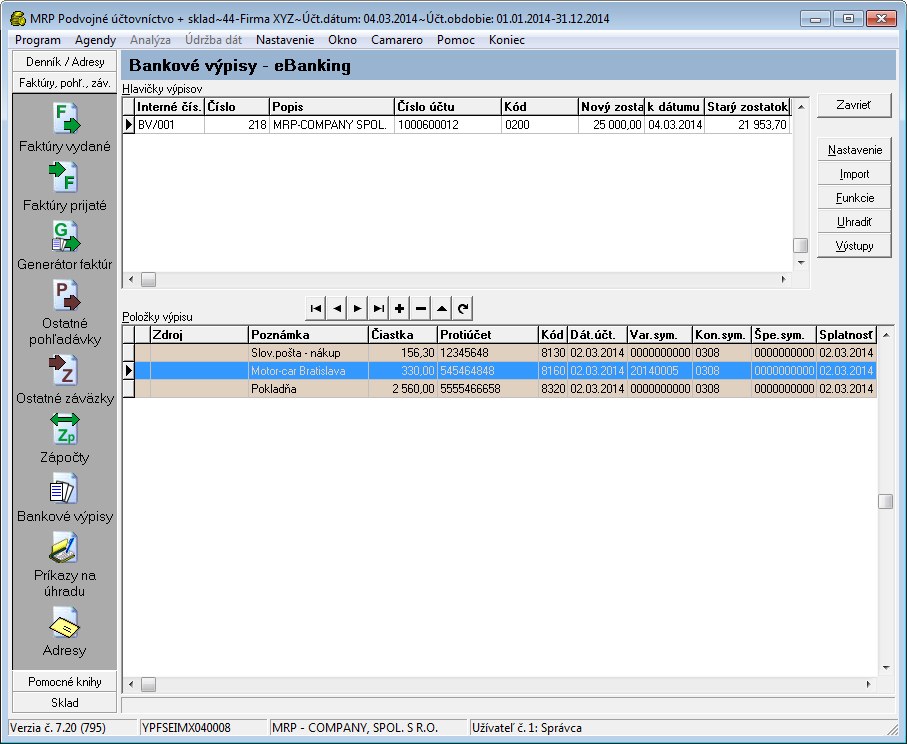Delete statement item with minus button
The height and width of the screenshot is (744, 907).
point(421,309)
